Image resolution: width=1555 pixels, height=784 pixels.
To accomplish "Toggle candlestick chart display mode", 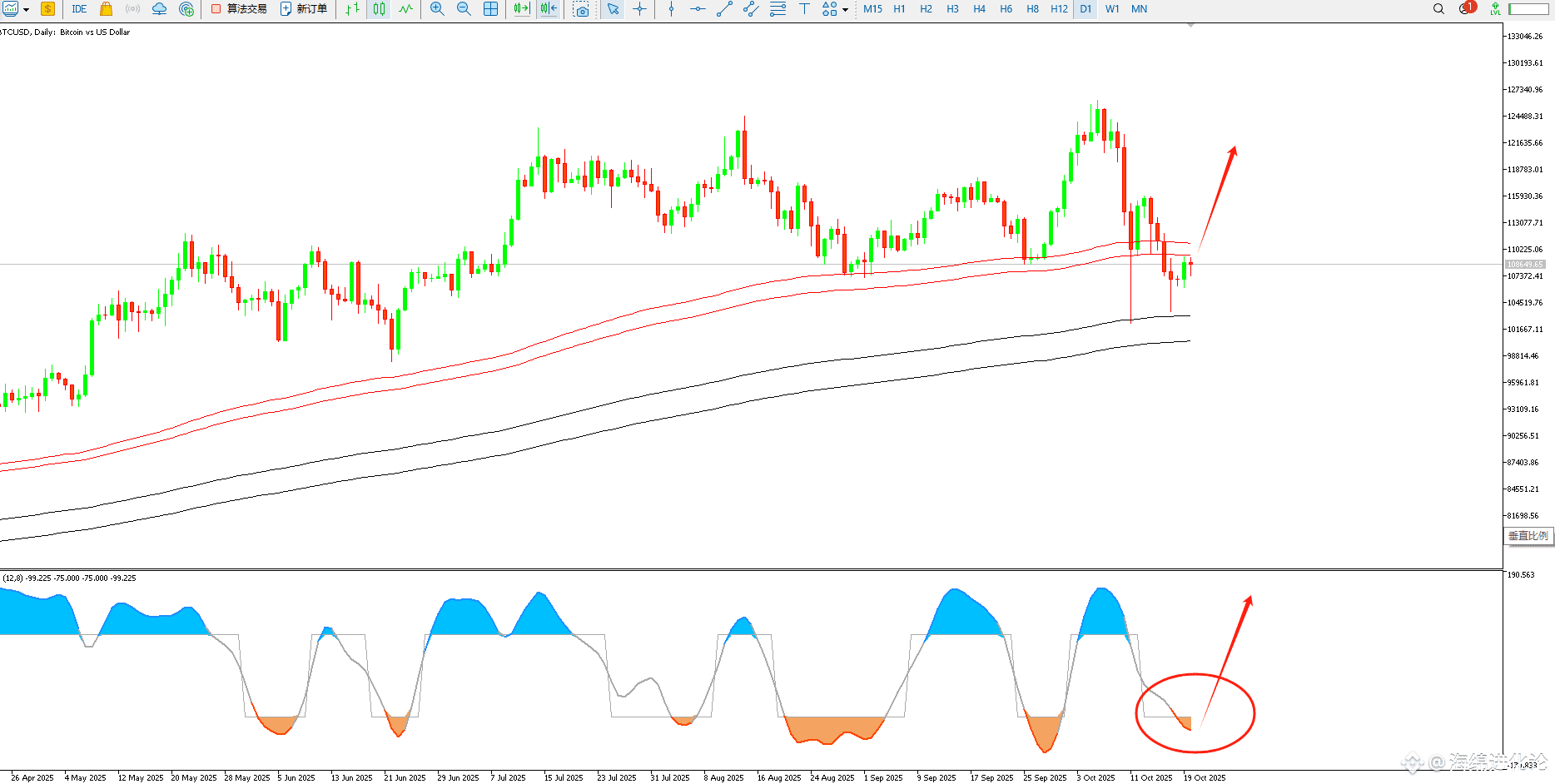I will click(380, 9).
